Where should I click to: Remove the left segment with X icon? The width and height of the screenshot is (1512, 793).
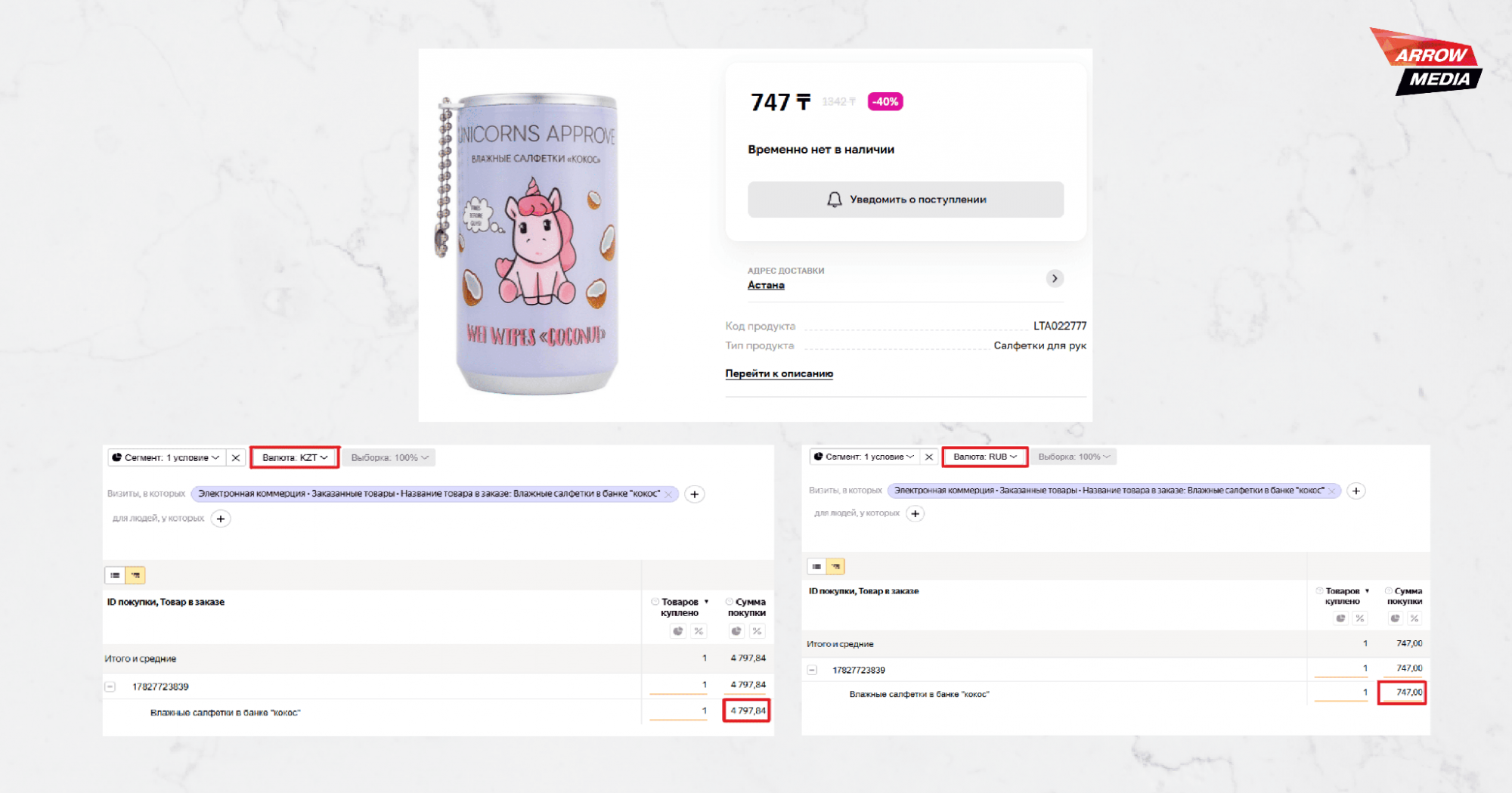point(236,457)
